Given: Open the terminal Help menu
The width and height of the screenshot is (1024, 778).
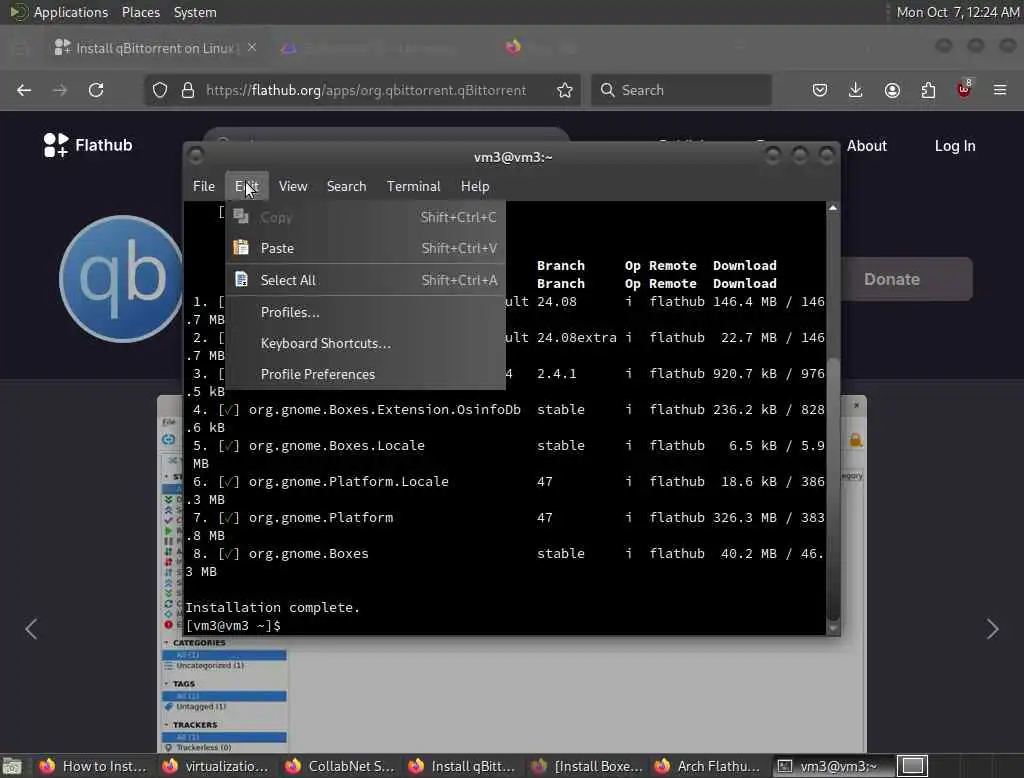Looking at the screenshot, I should point(475,187).
